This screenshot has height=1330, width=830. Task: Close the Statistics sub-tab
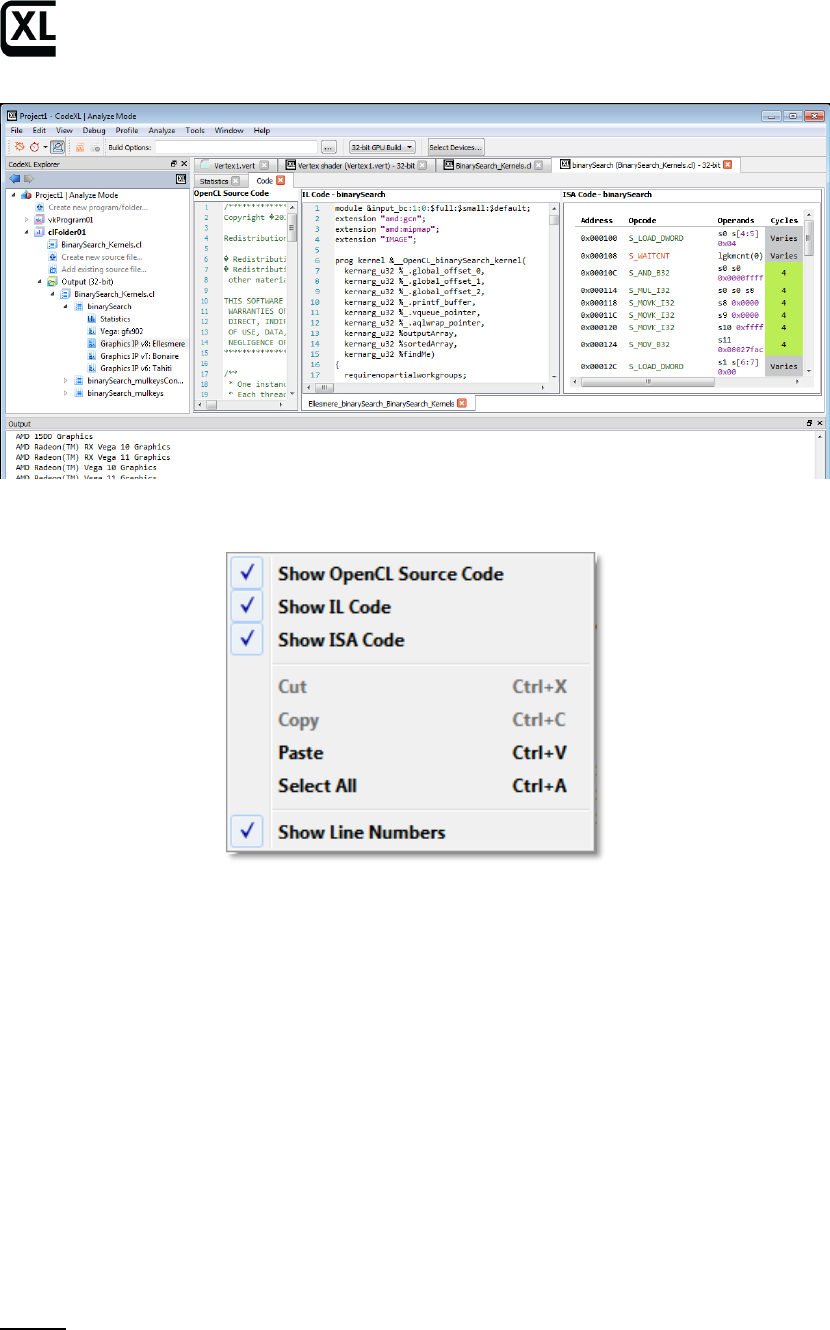click(x=235, y=180)
